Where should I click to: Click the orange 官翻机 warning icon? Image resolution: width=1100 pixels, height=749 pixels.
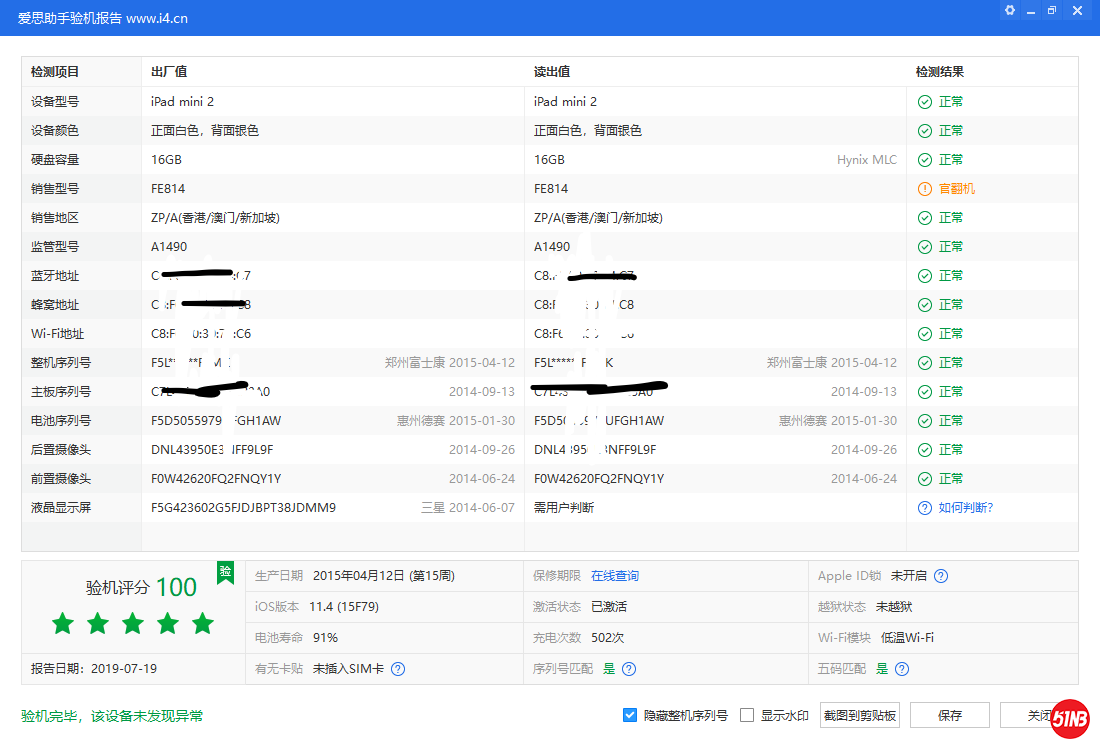point(924,188)
